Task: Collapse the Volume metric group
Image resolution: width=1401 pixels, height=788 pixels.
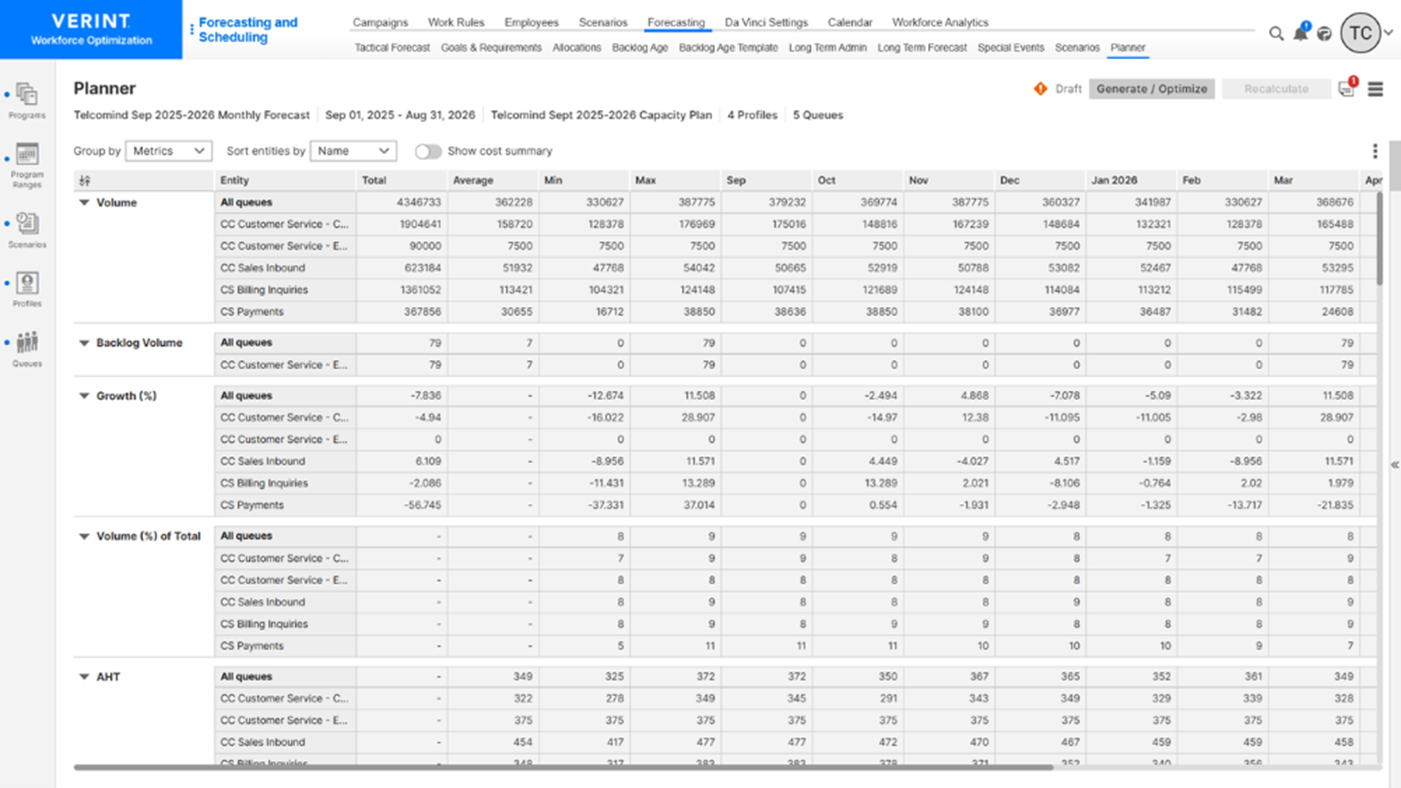Action: [84, 203]
